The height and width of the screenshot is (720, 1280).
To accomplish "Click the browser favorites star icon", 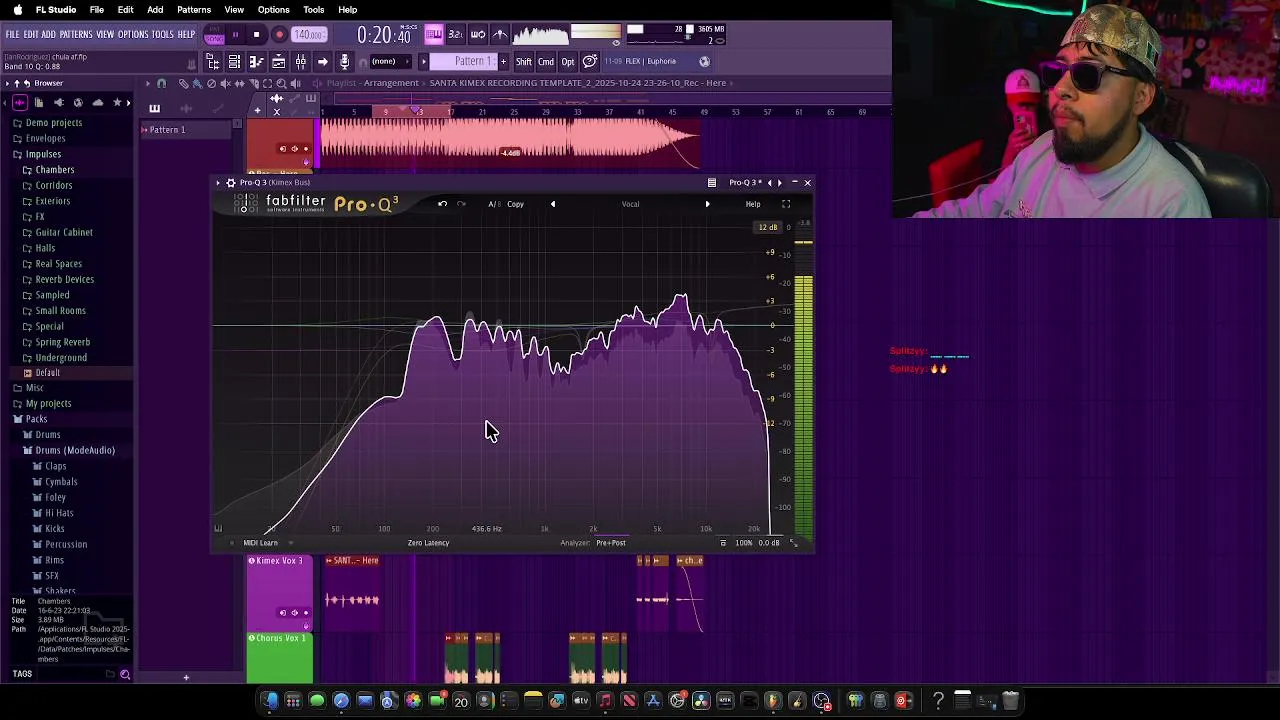I will click(117, 103).
